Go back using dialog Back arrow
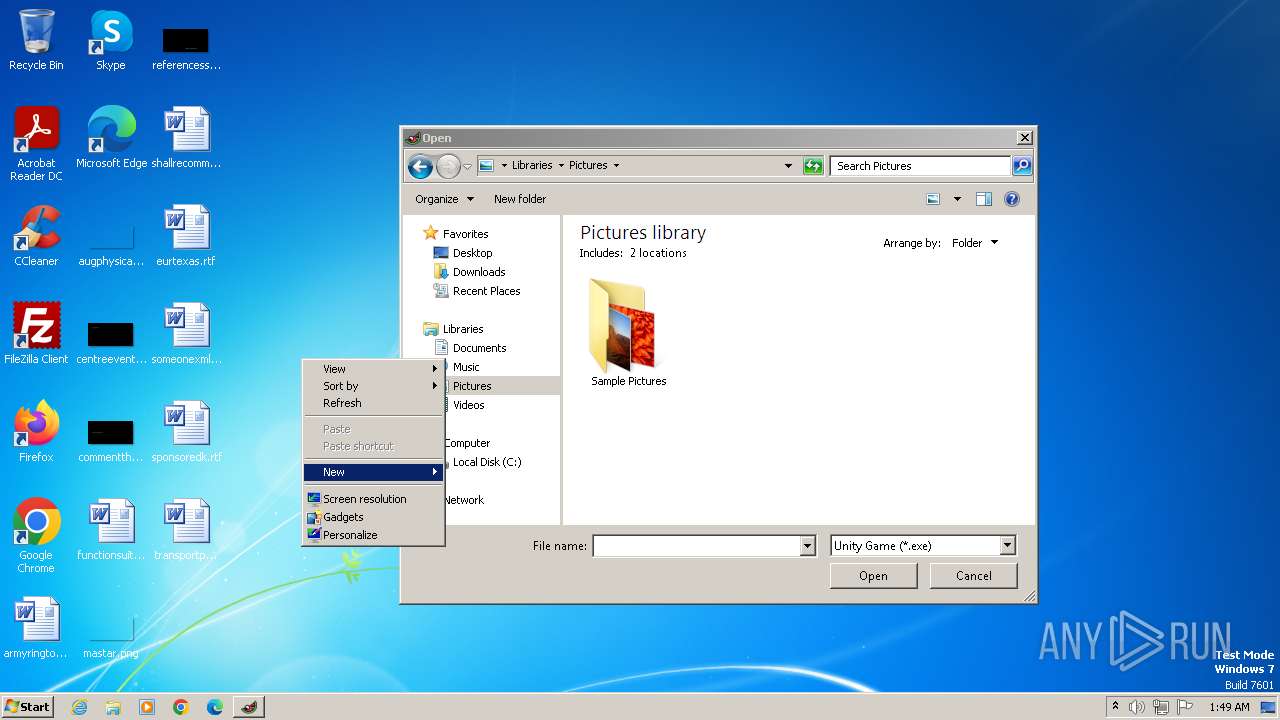1280x720 pixels. click(420, 167)
